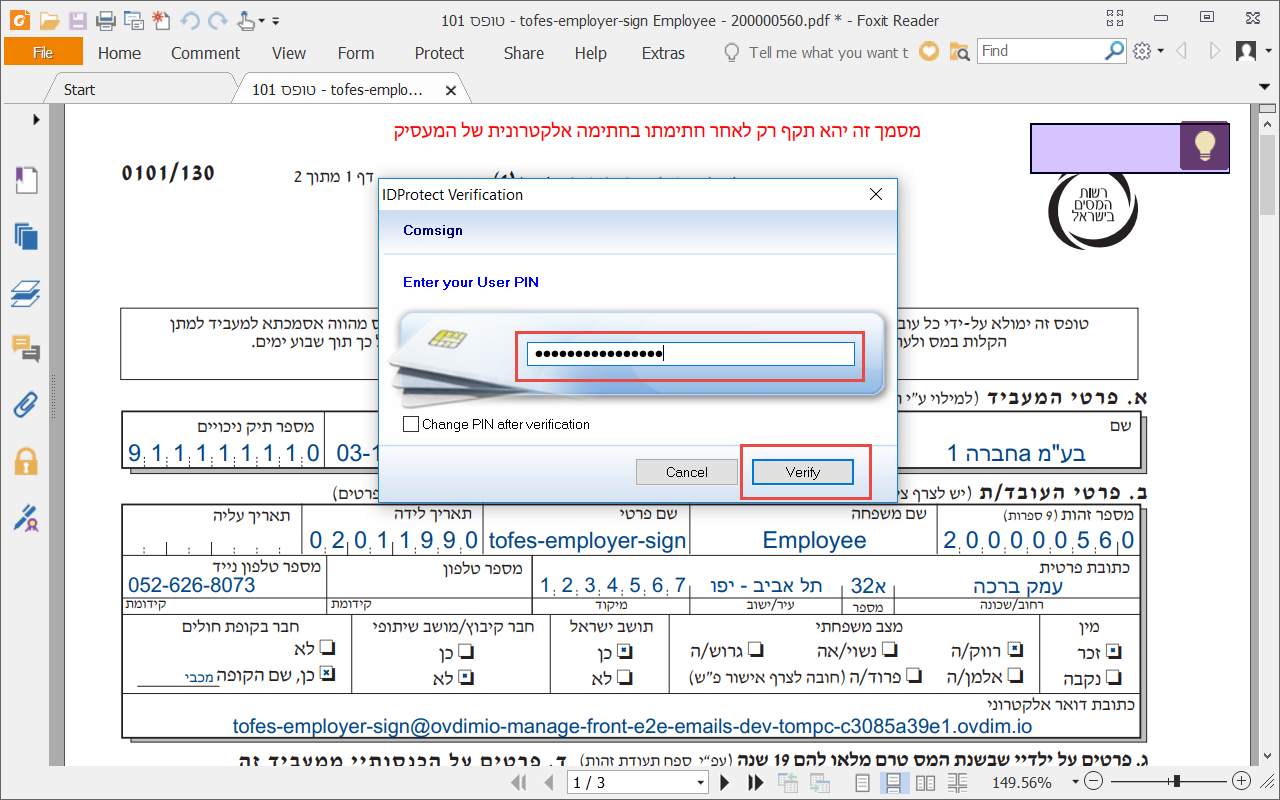This screenshot has width=1280, height=800.
Task: Zoom out with the minus button
Action: click(x=1093, y=781)
